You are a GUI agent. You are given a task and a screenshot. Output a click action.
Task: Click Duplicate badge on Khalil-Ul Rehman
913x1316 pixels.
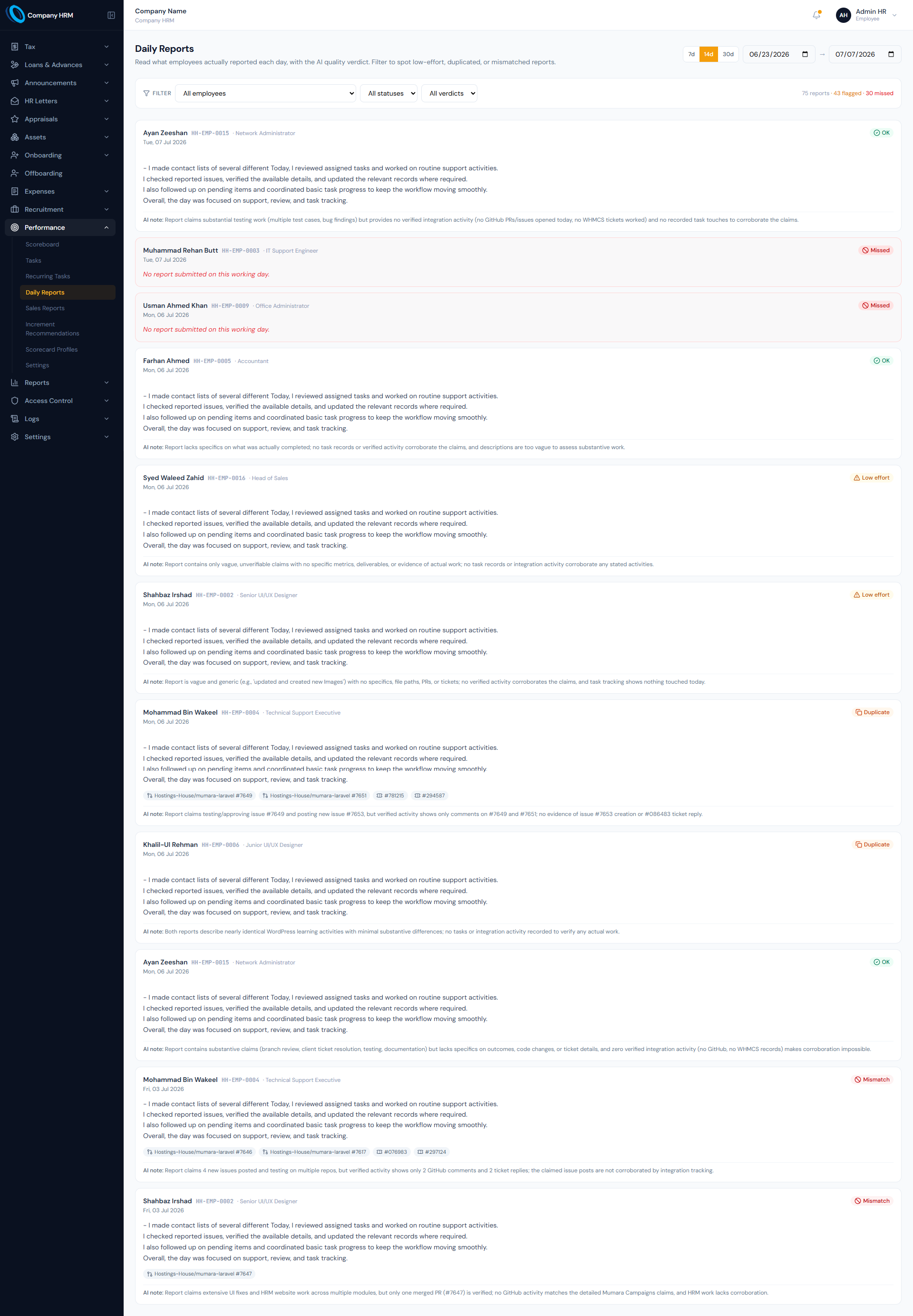click(873, 845)
